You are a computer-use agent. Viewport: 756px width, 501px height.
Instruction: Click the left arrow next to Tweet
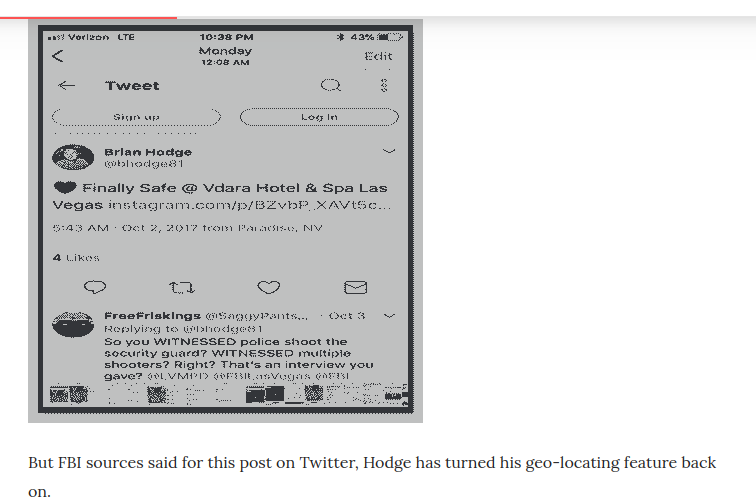pos(67,86)
